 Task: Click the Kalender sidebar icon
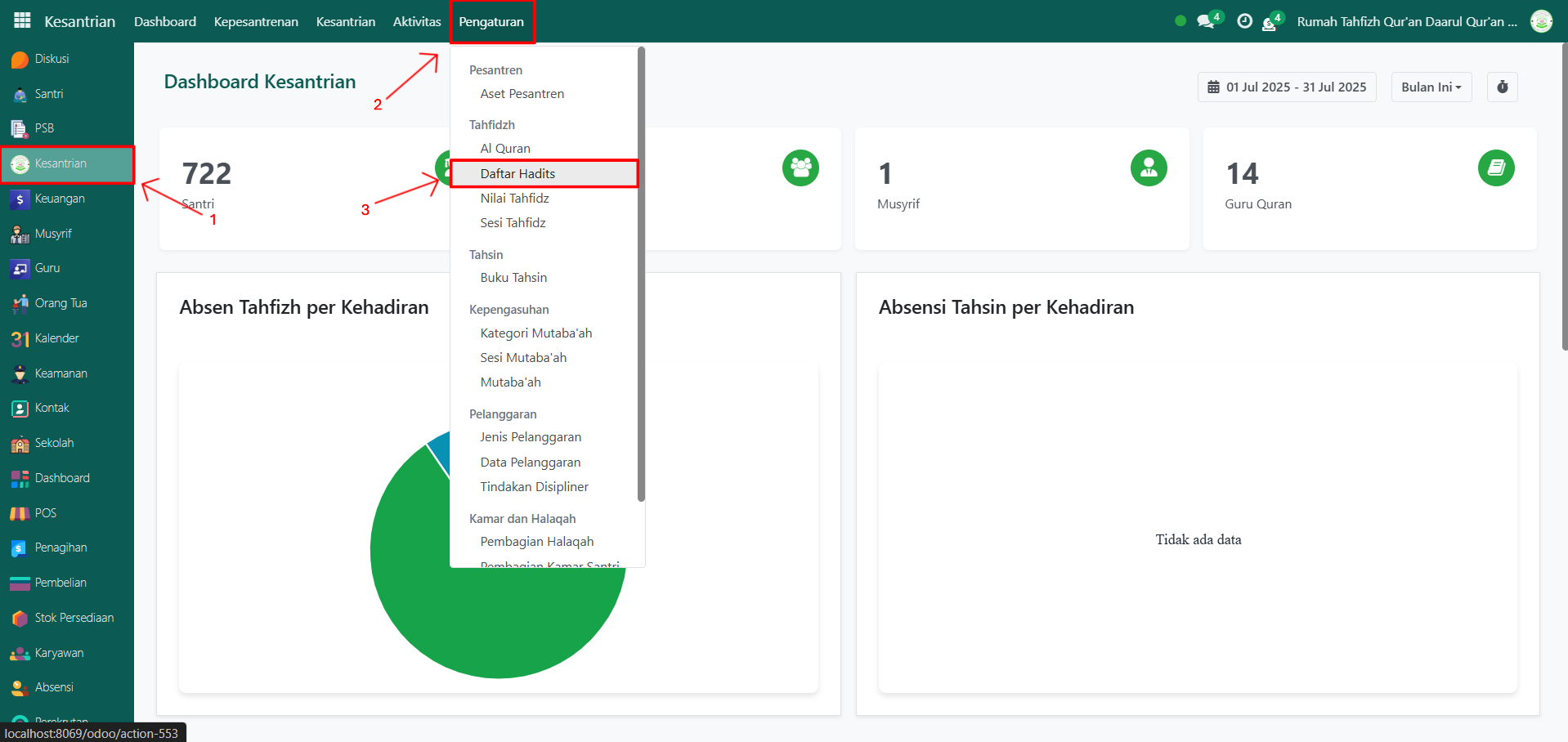pyautogui.click(x=20, y=338)
